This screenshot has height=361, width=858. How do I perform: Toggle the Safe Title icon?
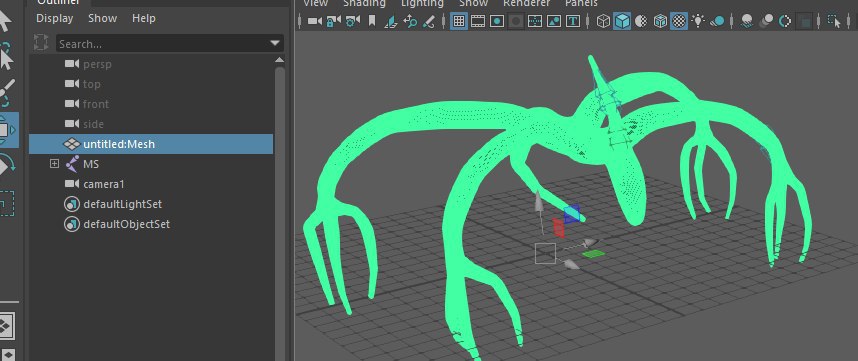(573, 21)
